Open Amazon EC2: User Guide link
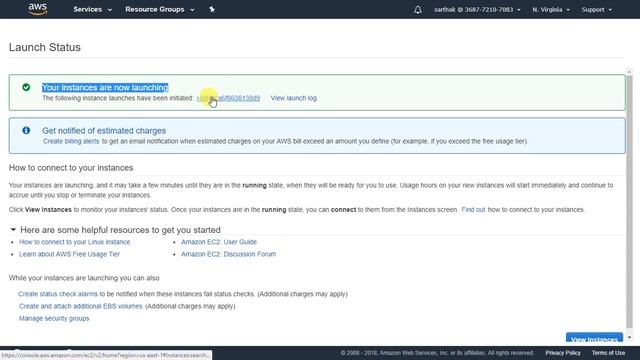The height and width of the screenshot is (360, 640). (219, 242)
